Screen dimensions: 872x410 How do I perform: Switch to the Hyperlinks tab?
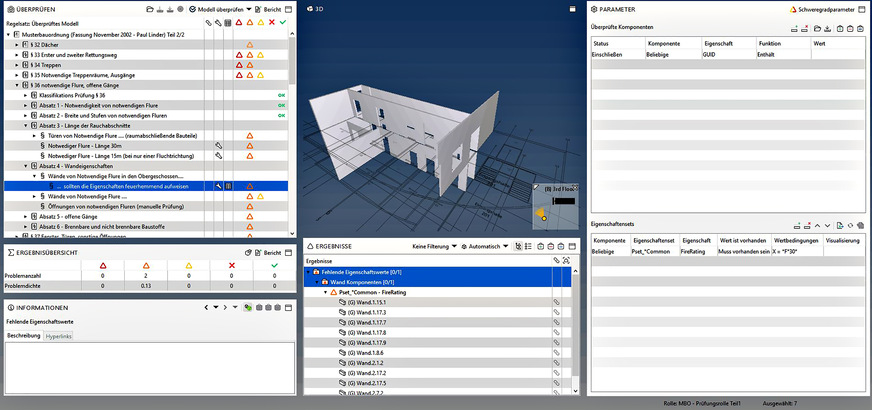click(60, 336)
